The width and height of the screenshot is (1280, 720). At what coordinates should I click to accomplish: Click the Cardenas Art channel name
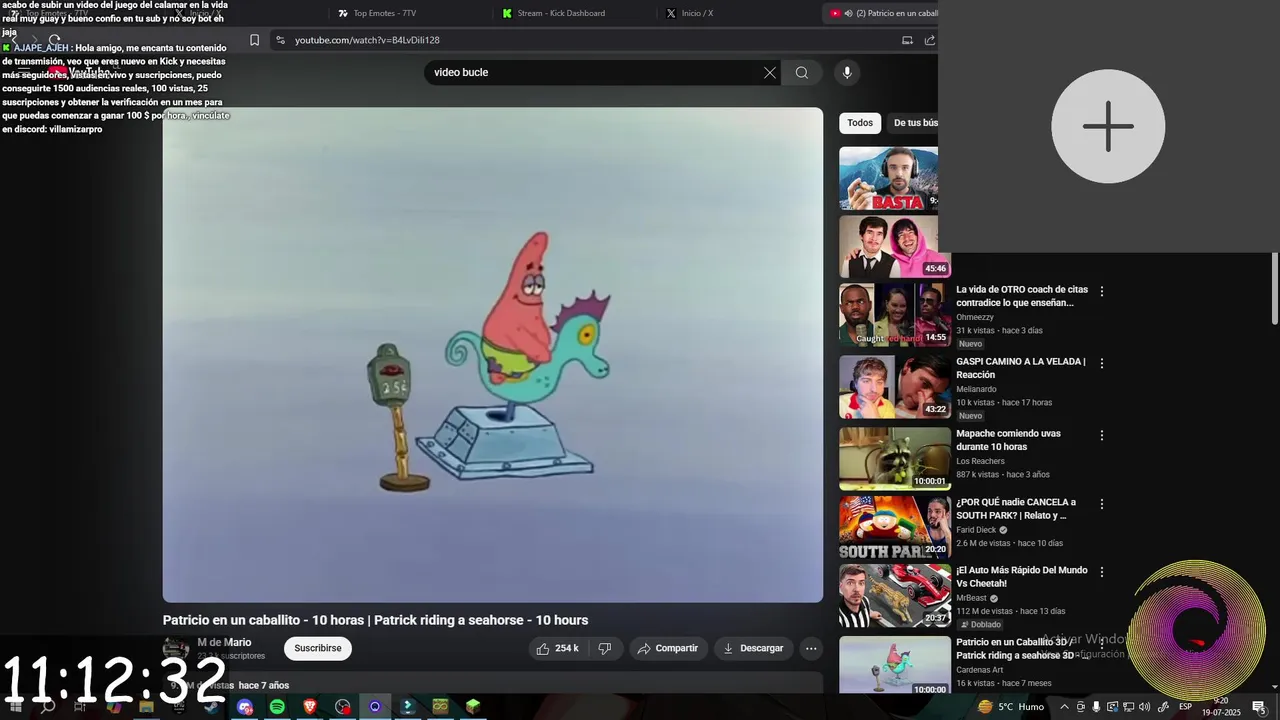tap(979, 670)
